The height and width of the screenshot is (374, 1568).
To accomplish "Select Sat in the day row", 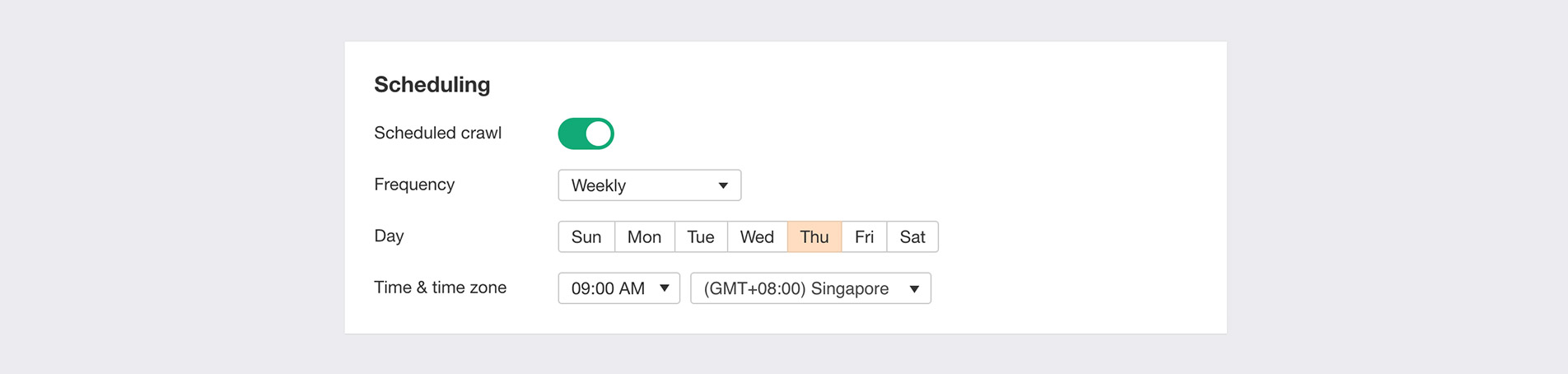I will pyautogui.click(x=912, y=237).
